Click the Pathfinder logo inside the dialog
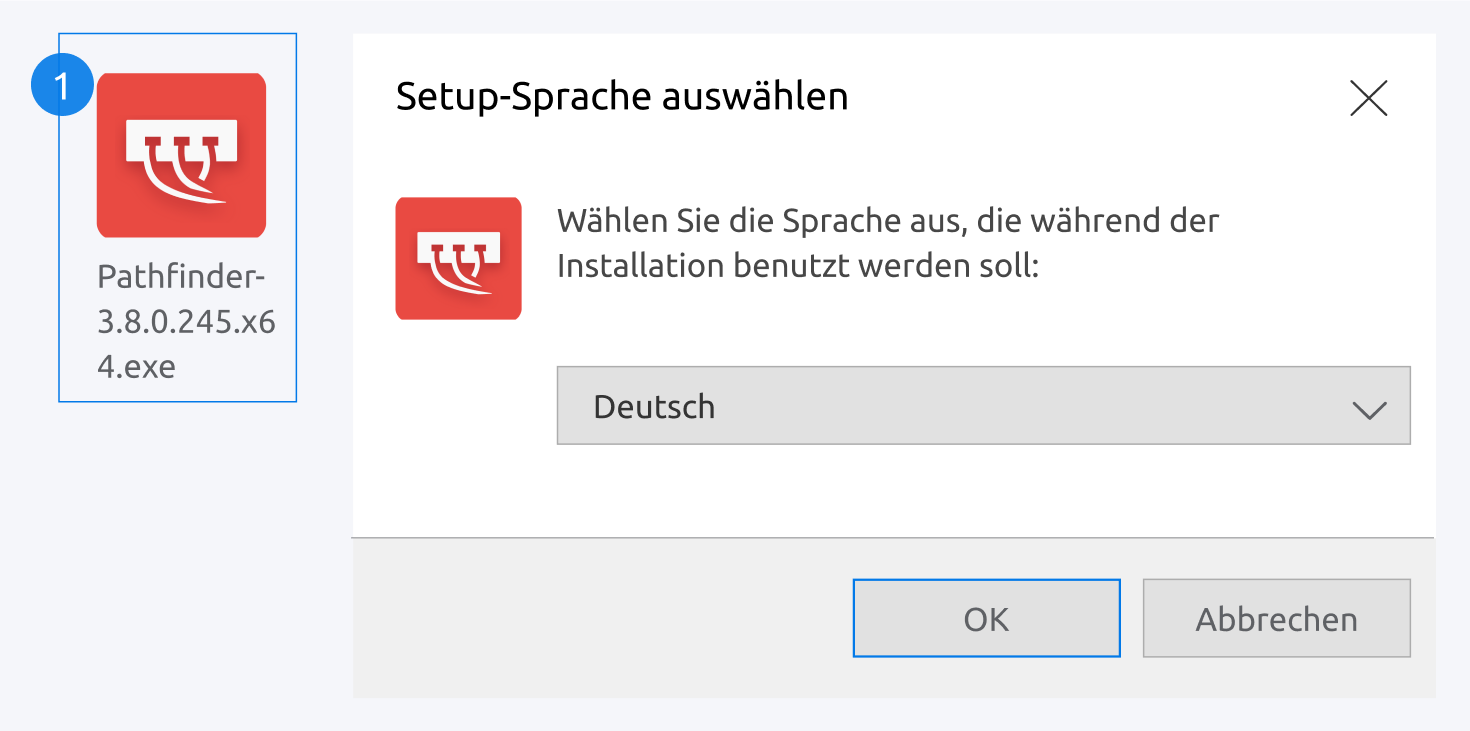This screenshot has width=1470, height=731. coord(458,258)
